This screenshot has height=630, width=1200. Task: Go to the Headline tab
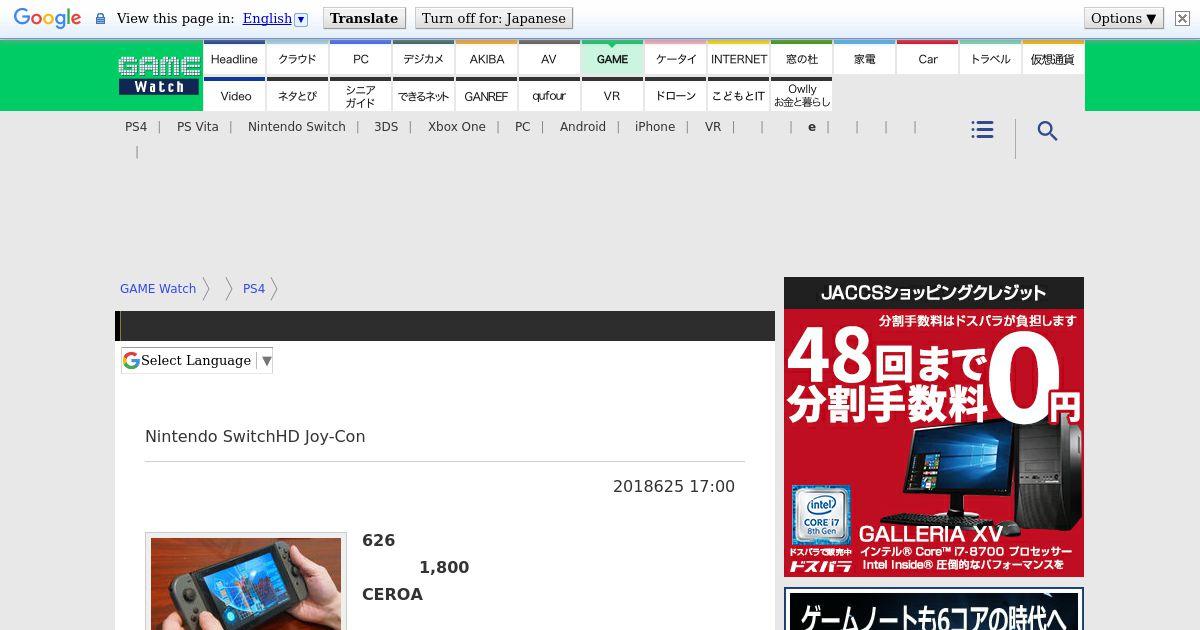(x=234, y=59)
